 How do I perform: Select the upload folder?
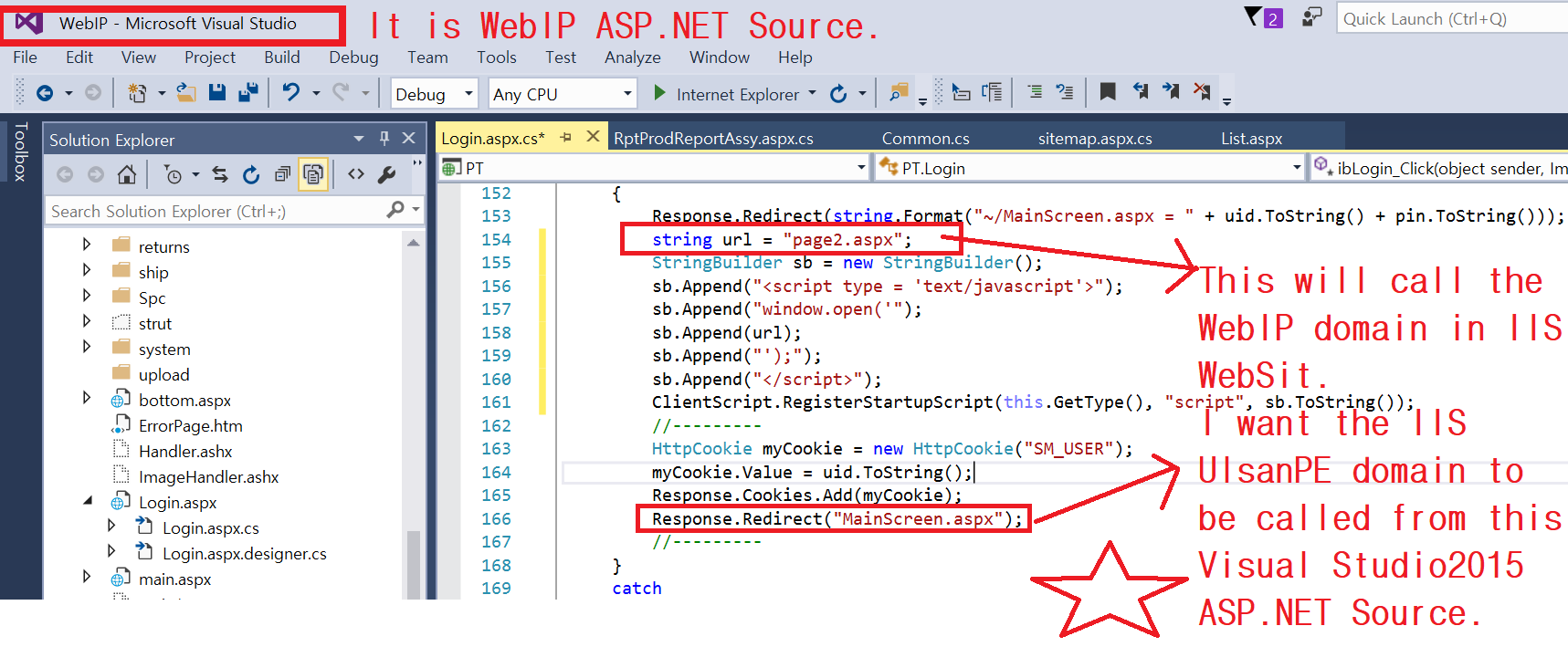(x=164, y=374)
